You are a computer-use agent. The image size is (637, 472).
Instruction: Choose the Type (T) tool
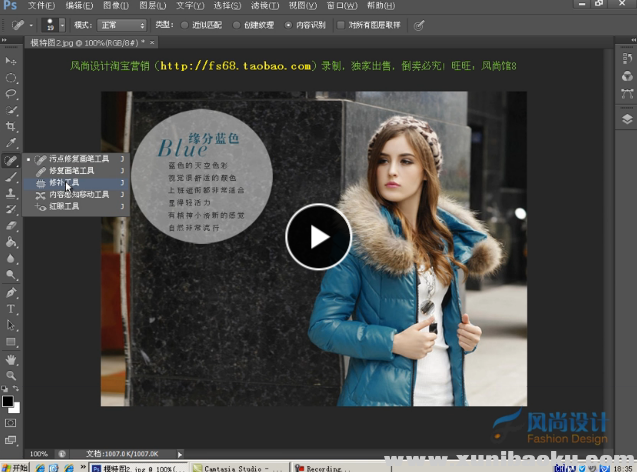11,309
